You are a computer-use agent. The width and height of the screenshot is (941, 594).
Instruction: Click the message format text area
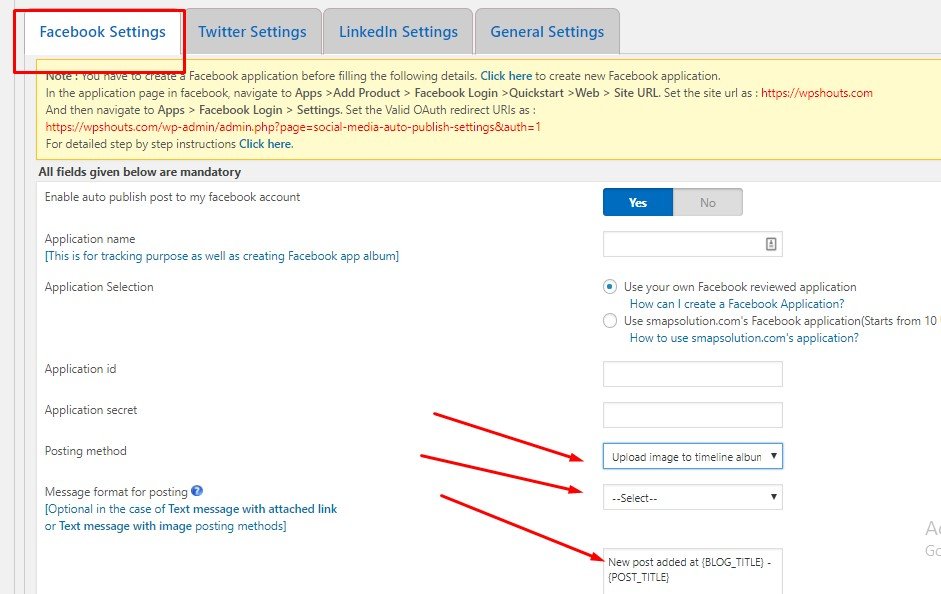click(x=693, y=571)
